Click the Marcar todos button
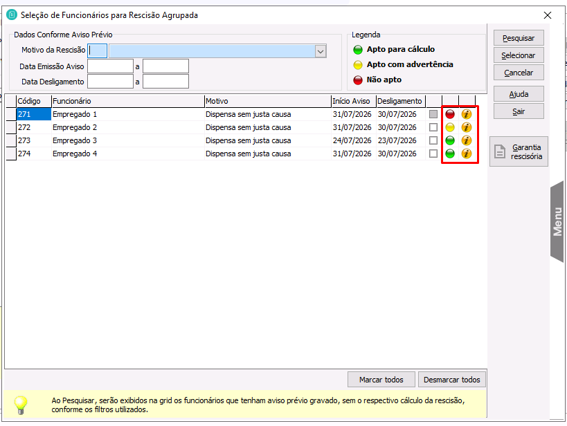This screenshot has width=567, height=426. click(381, 380)
